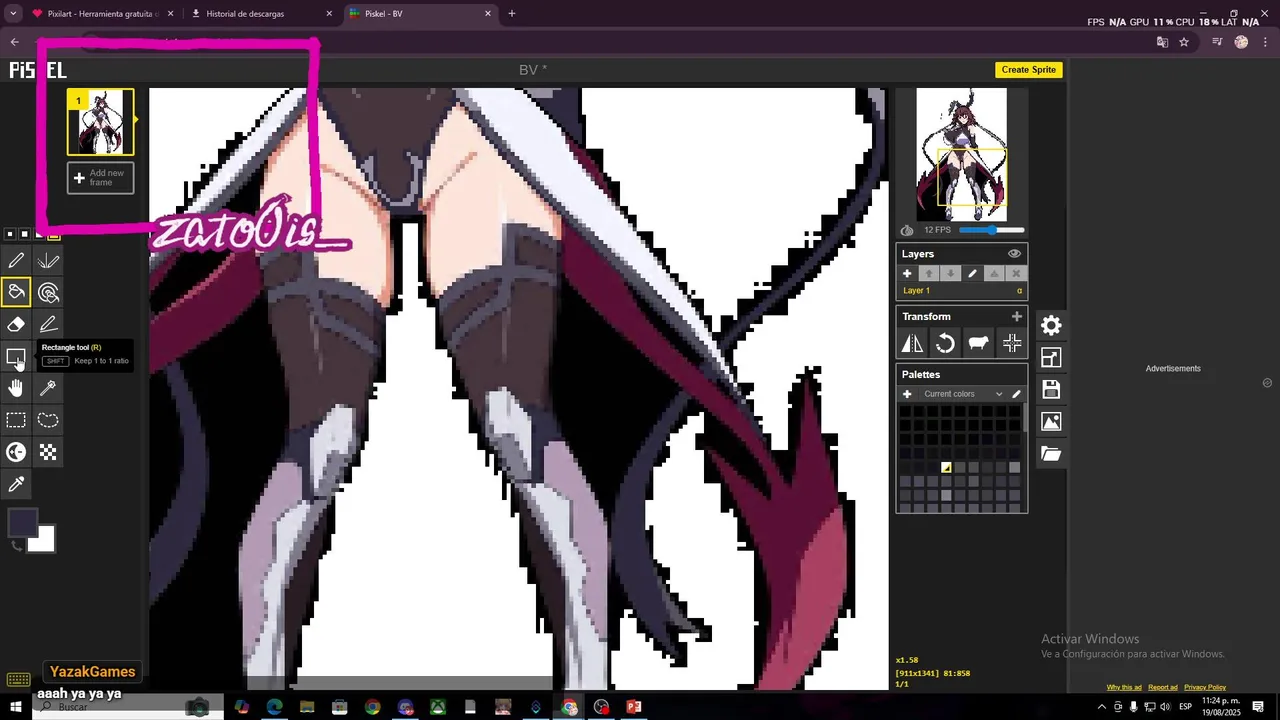
Task: Select second pen size square
Action: (x=25, y=235)
